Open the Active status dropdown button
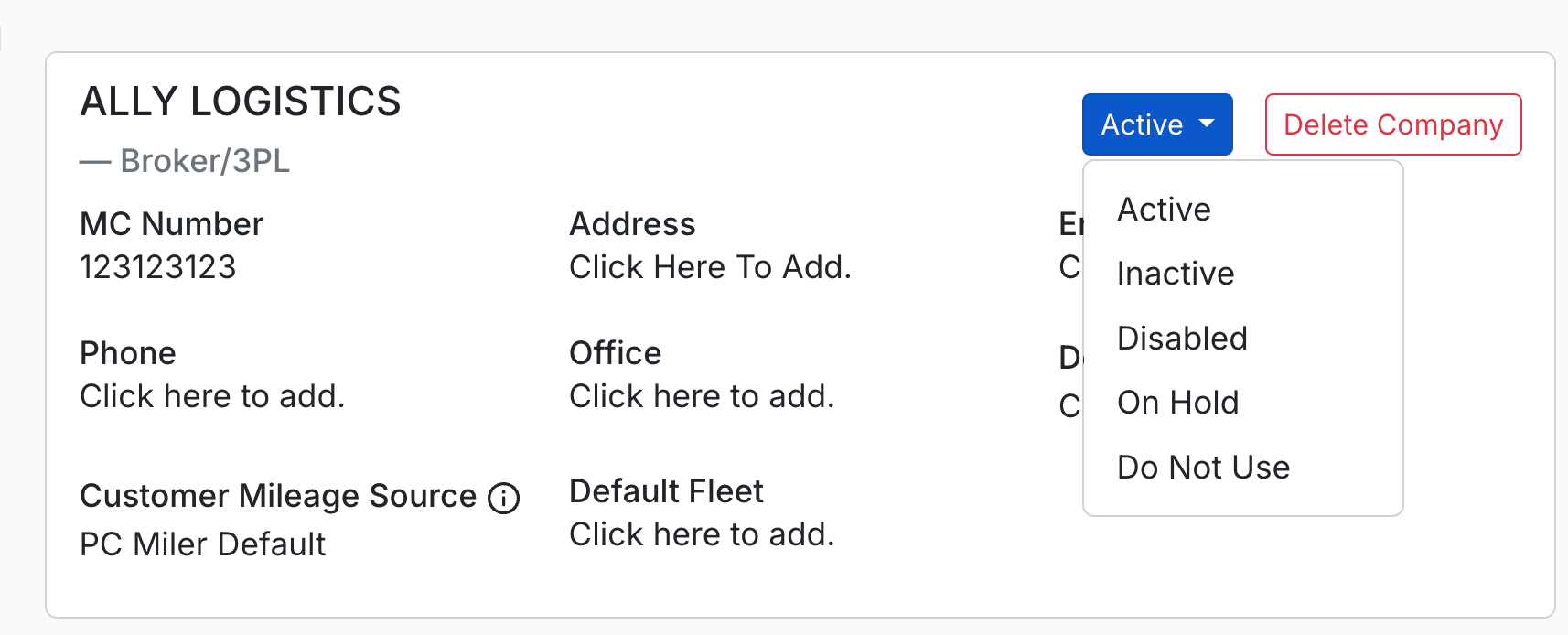This screenshot has width=1568, height=635. pyautogui.click(x=1157, y=124)
